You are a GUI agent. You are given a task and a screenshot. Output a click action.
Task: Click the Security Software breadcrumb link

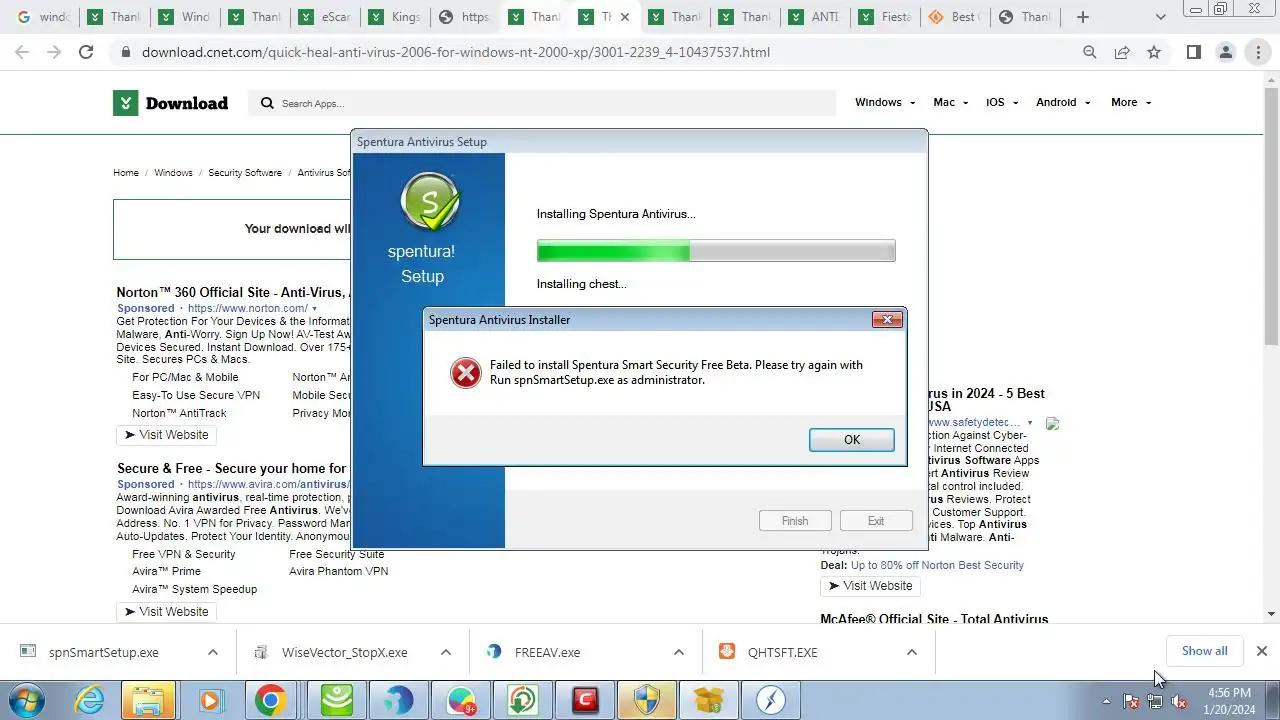pyautogui.click(x=245, y=173)
